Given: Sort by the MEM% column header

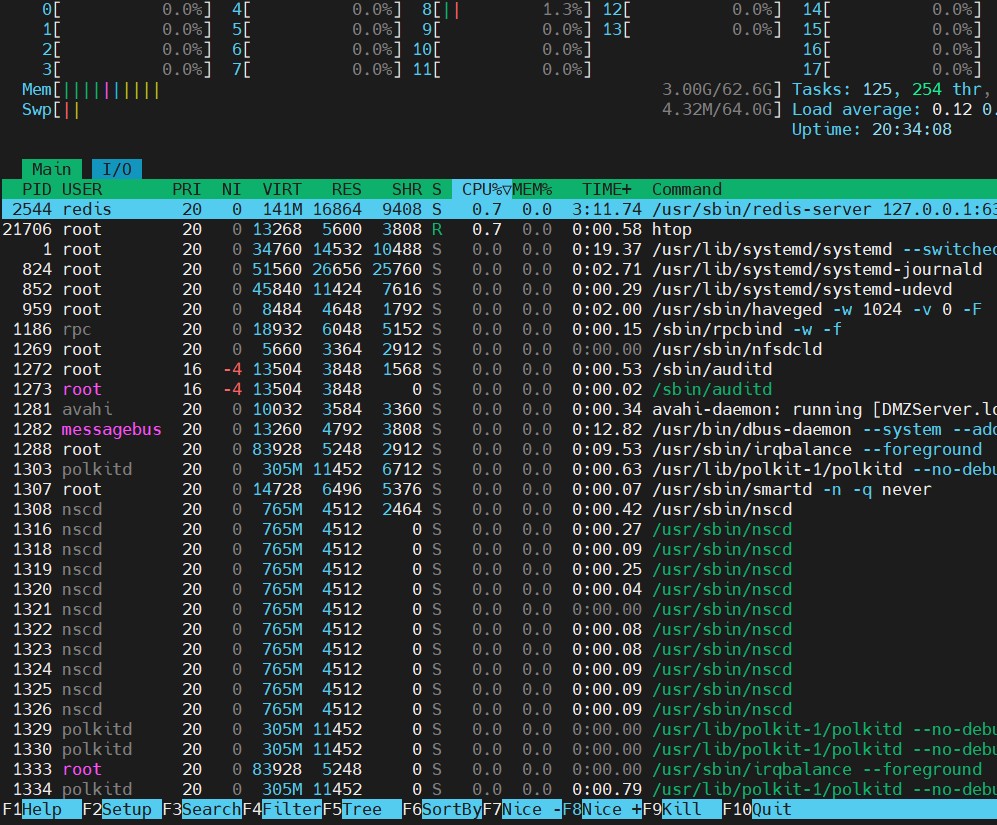Looking at the screenshot, I should (532, 189).
